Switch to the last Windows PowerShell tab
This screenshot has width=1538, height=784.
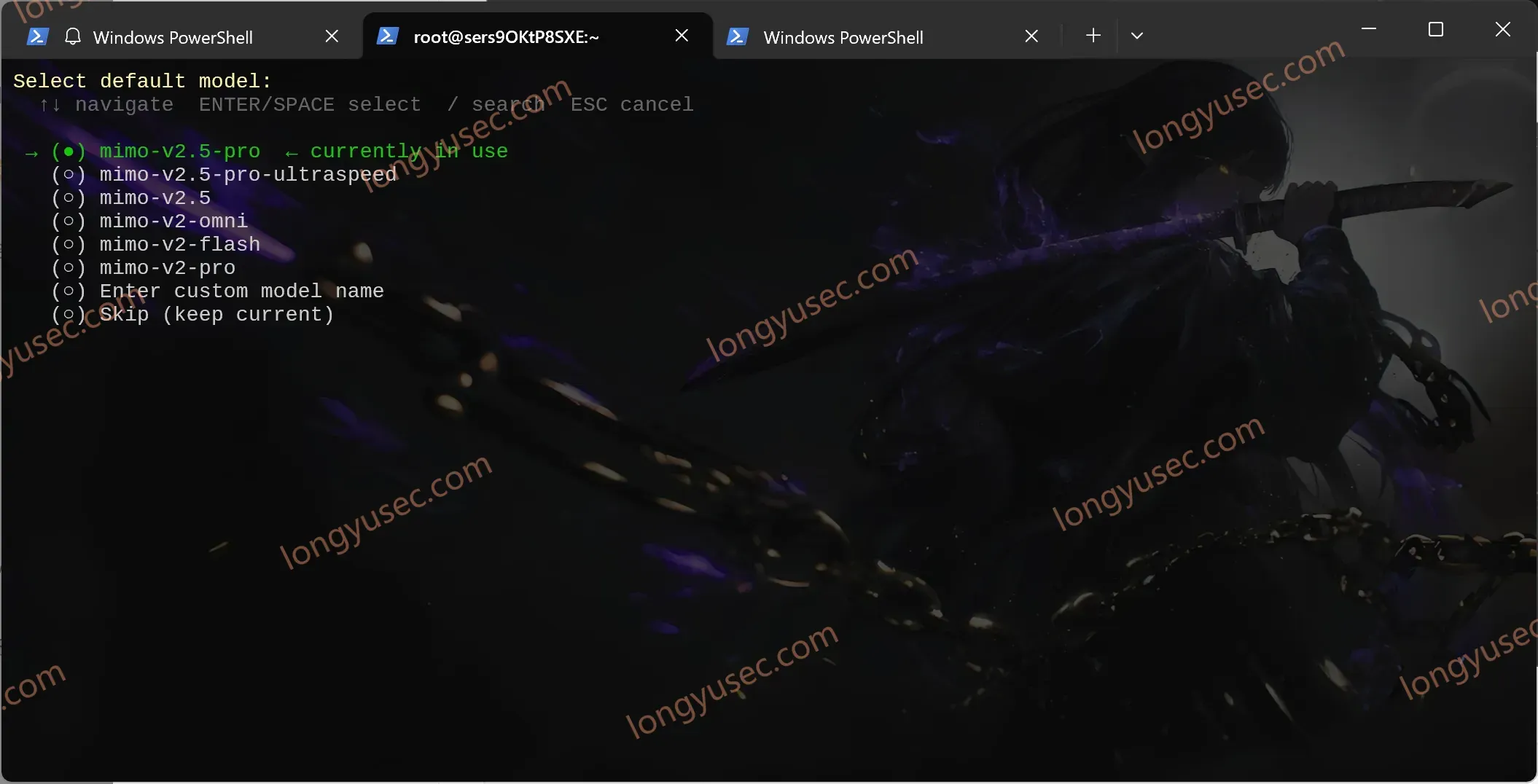coord(886,36)
